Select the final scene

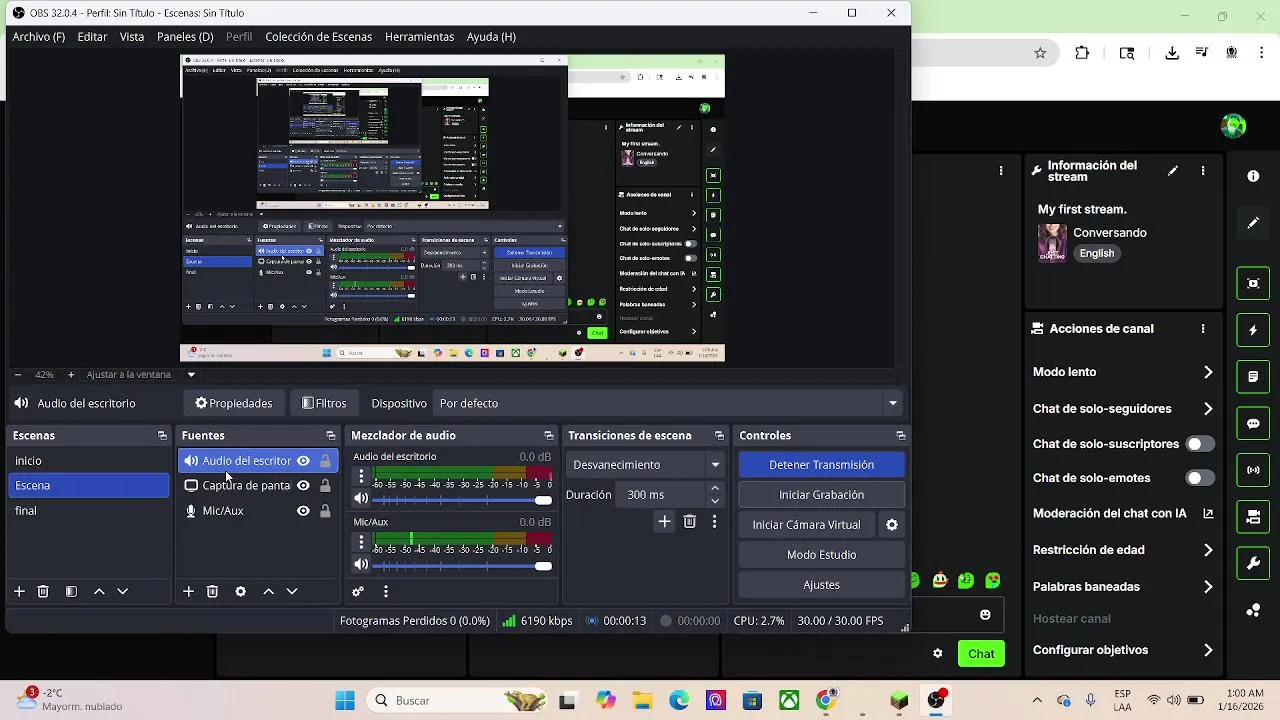click(89, 511)
